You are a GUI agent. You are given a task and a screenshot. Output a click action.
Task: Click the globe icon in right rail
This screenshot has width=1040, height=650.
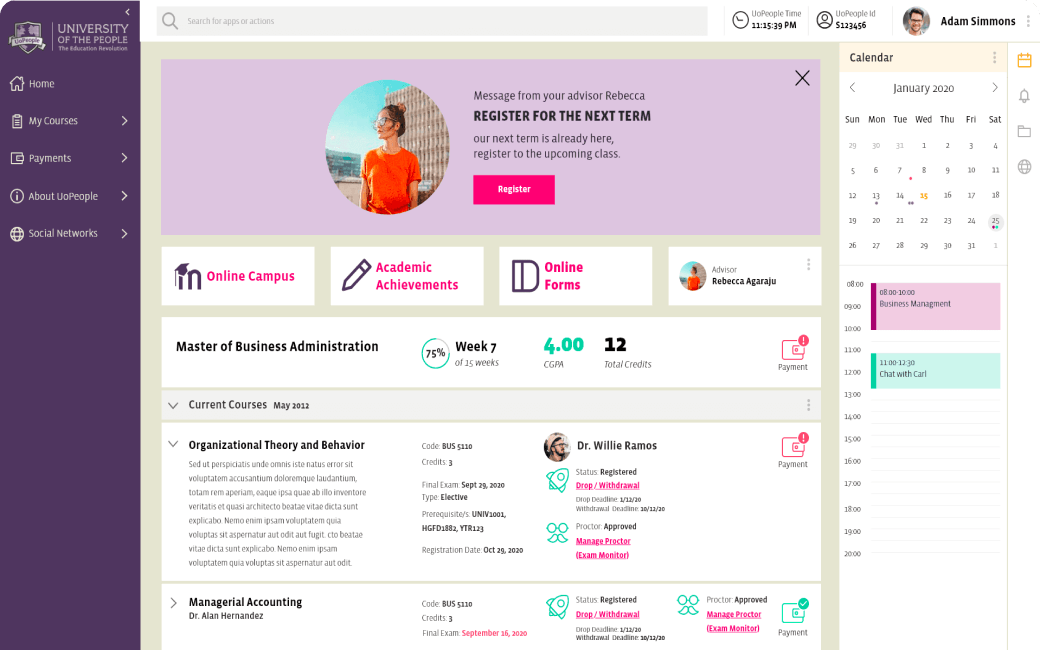(1024, 166)
